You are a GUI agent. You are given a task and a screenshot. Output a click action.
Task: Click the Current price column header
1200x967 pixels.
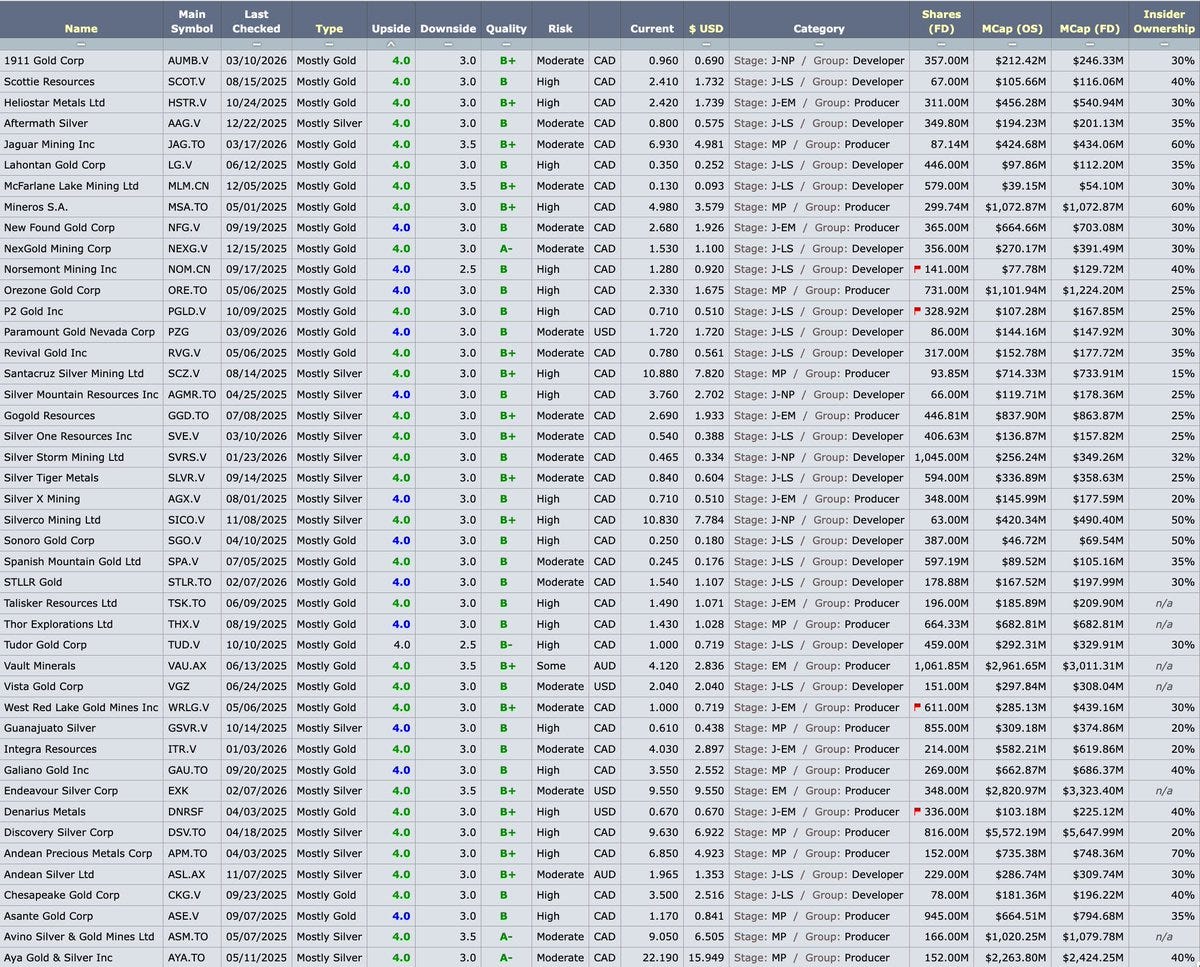(652, 29)
